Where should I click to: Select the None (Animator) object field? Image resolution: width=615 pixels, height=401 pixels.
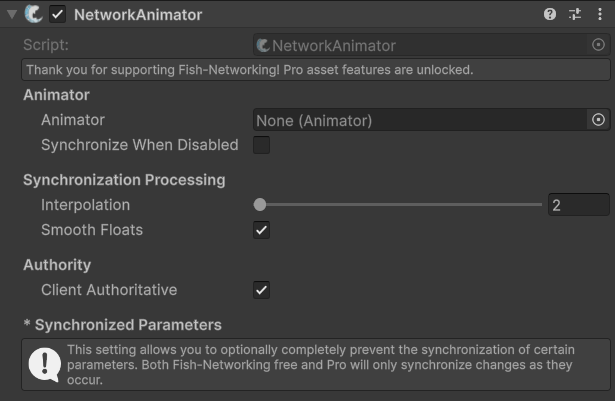coord(420,120)
